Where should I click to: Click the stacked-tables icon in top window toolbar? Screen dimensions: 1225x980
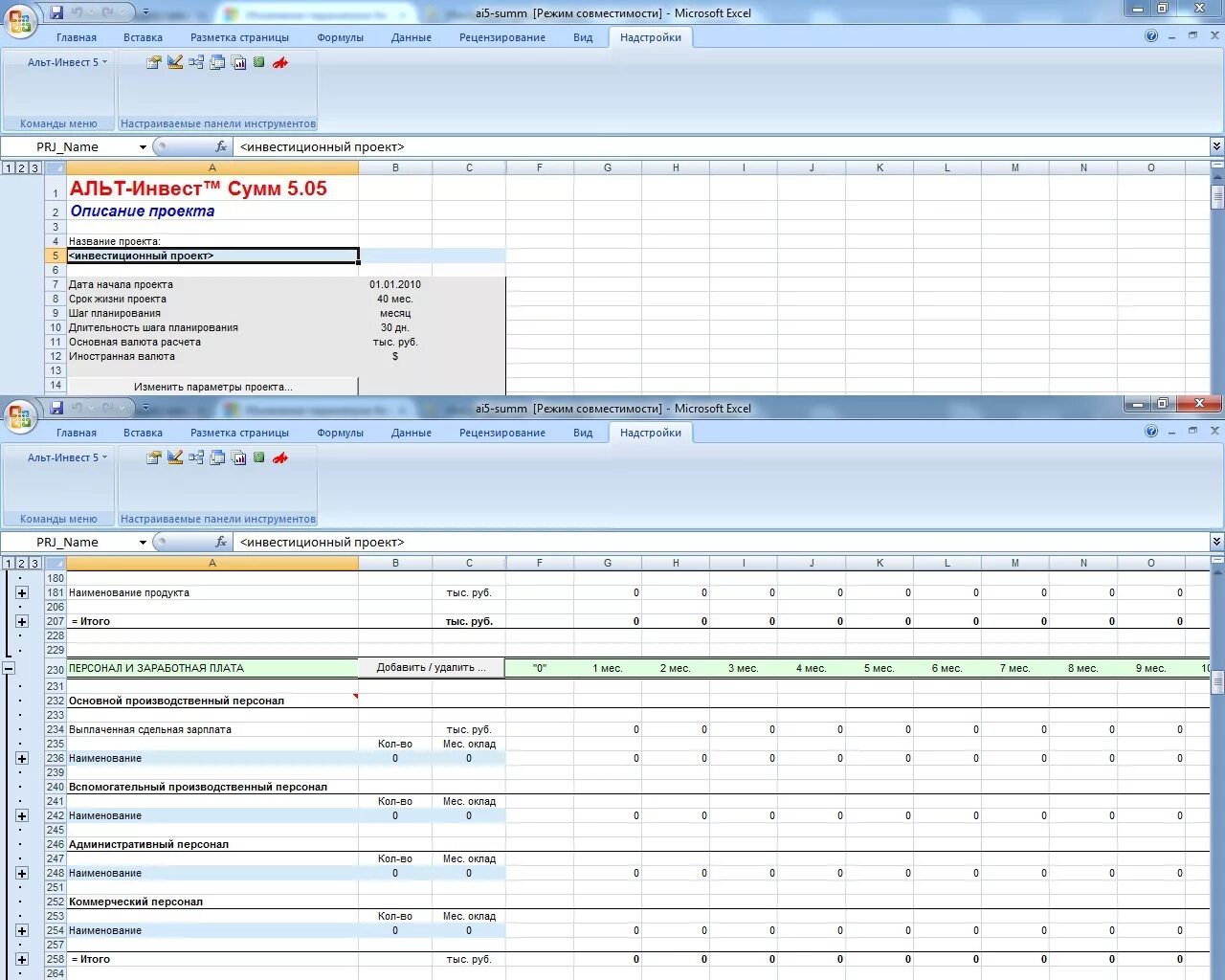pos(217,62)
